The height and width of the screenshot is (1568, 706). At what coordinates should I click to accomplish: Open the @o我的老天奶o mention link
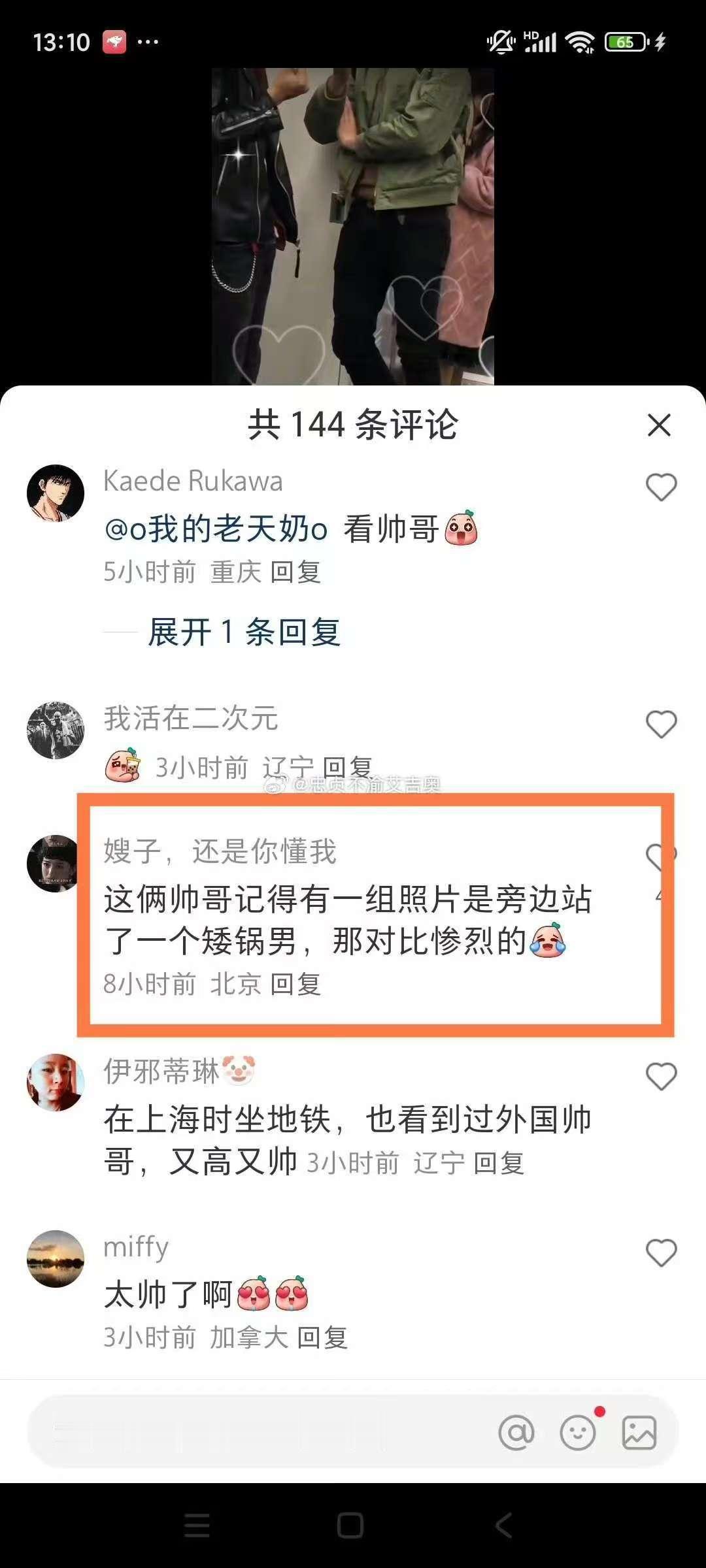pyautogui.click(x=216, y=529)
